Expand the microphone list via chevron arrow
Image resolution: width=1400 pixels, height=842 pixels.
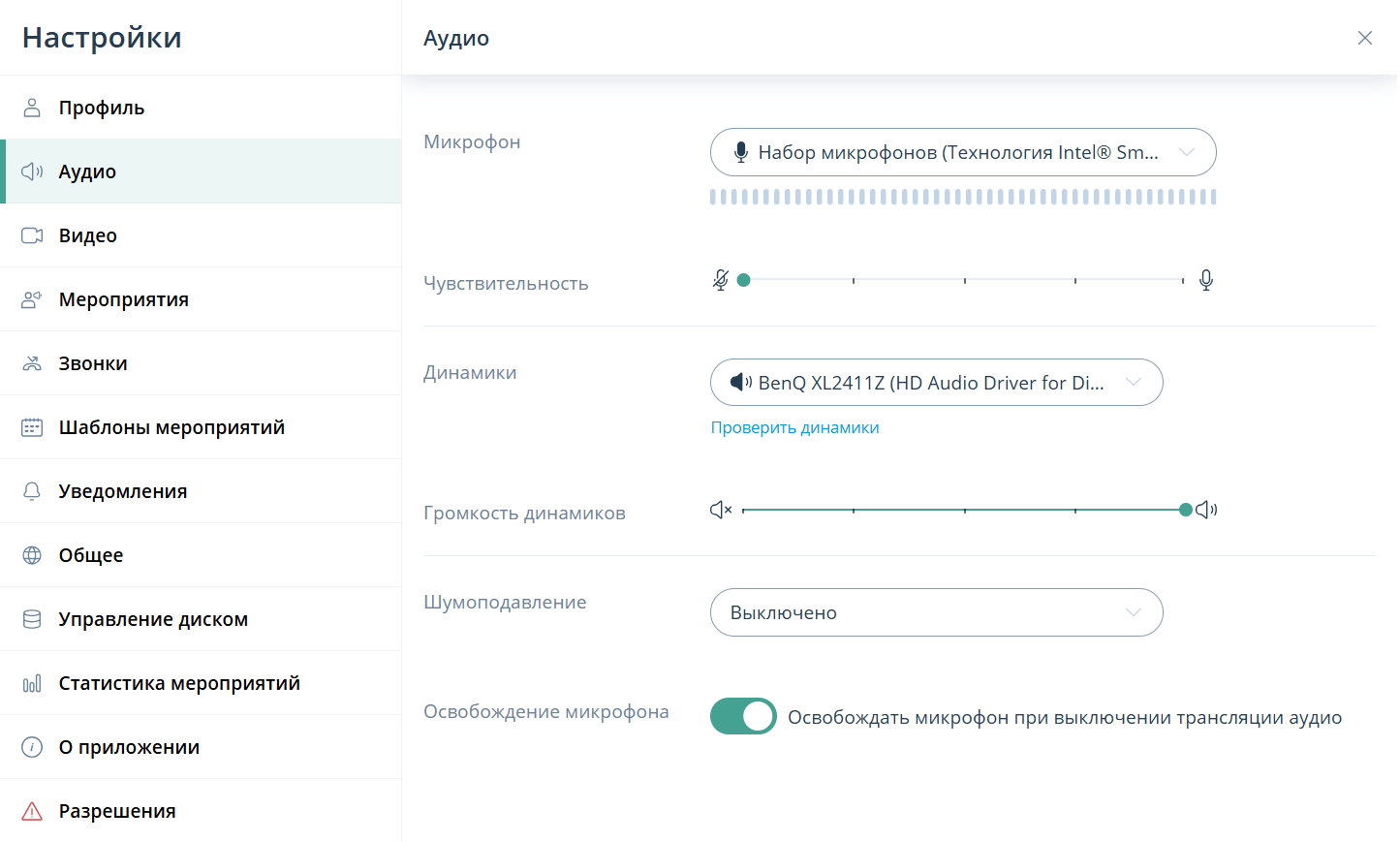tap(1187, 152)
